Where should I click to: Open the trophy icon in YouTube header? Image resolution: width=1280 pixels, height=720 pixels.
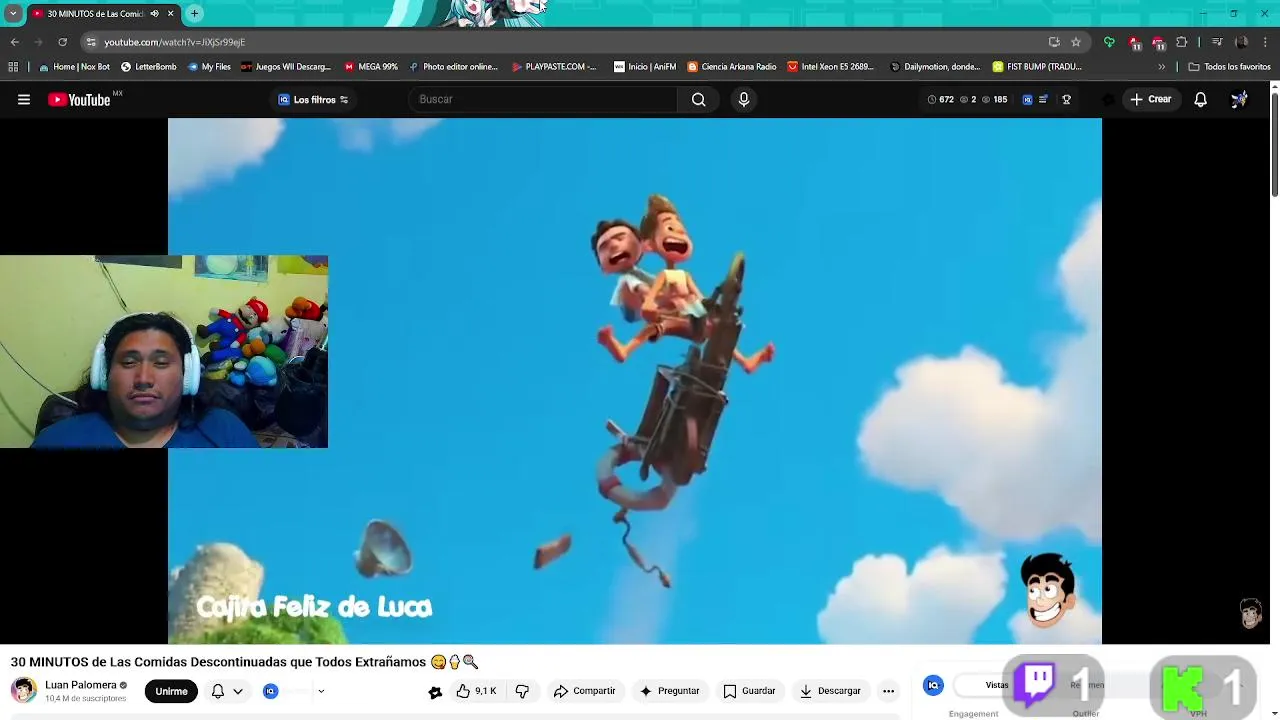[x=1066, y=99]
